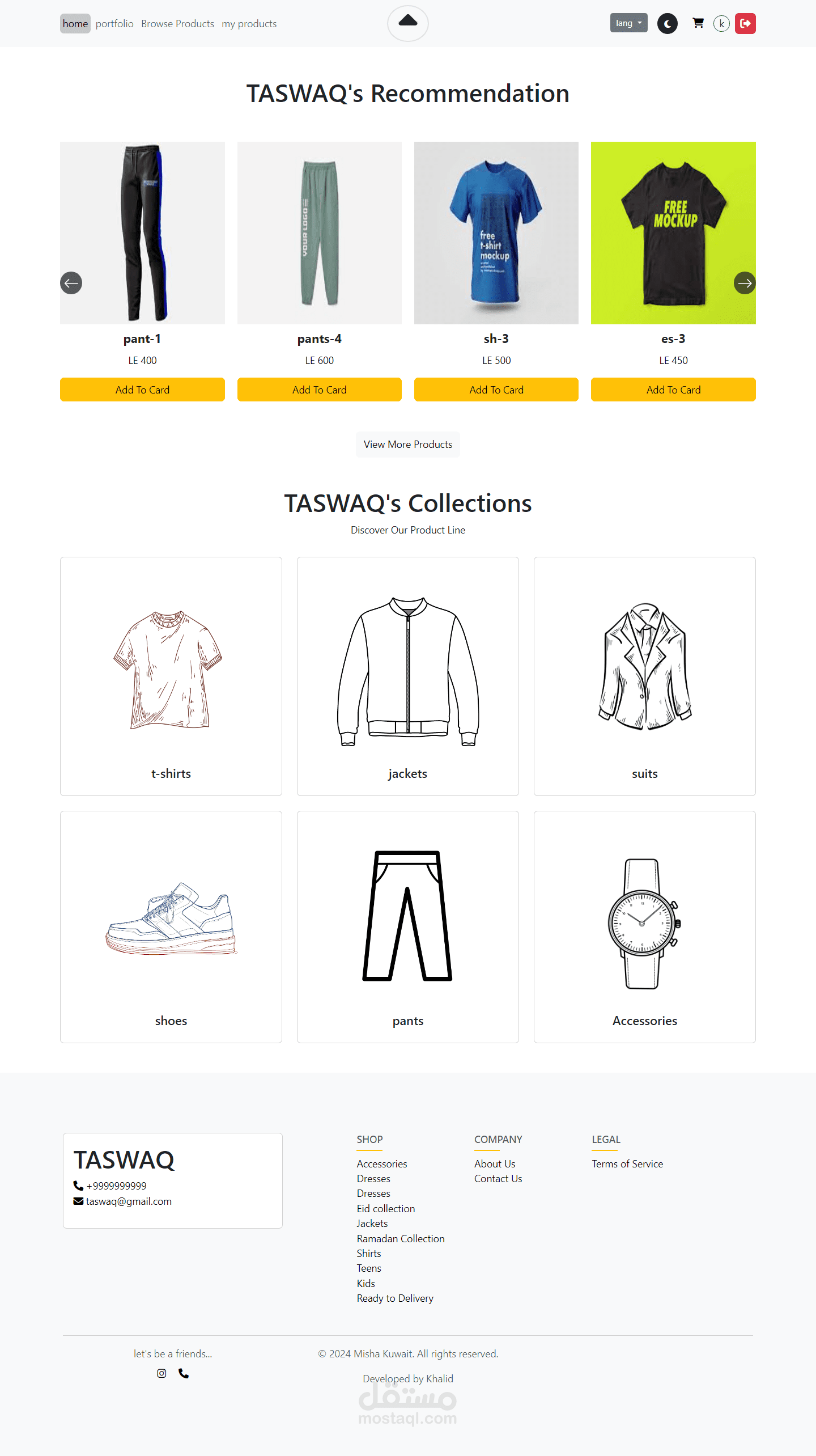Add pant-1 to the cart
816x1456 pixels.
pos(142,390)
